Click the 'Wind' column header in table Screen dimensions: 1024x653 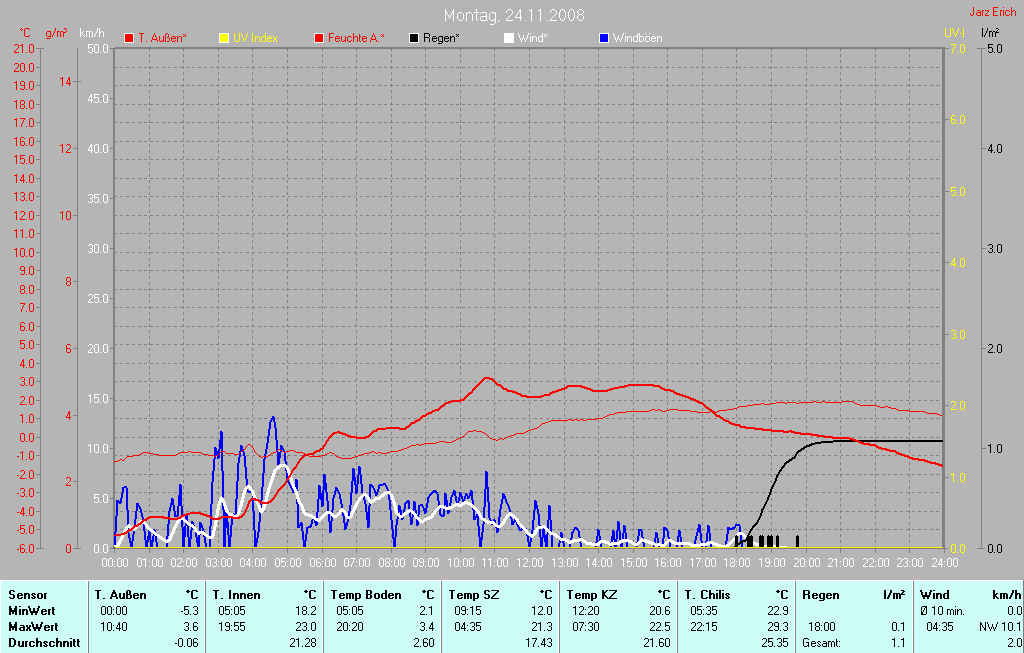935,595
